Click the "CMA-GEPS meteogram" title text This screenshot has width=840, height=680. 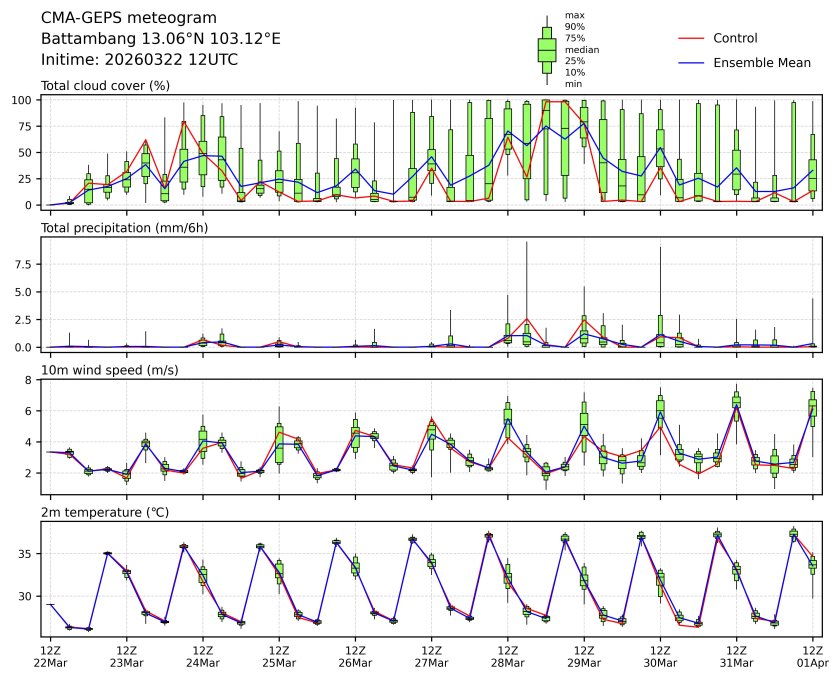pyautogui.click(x=124, y=18)
